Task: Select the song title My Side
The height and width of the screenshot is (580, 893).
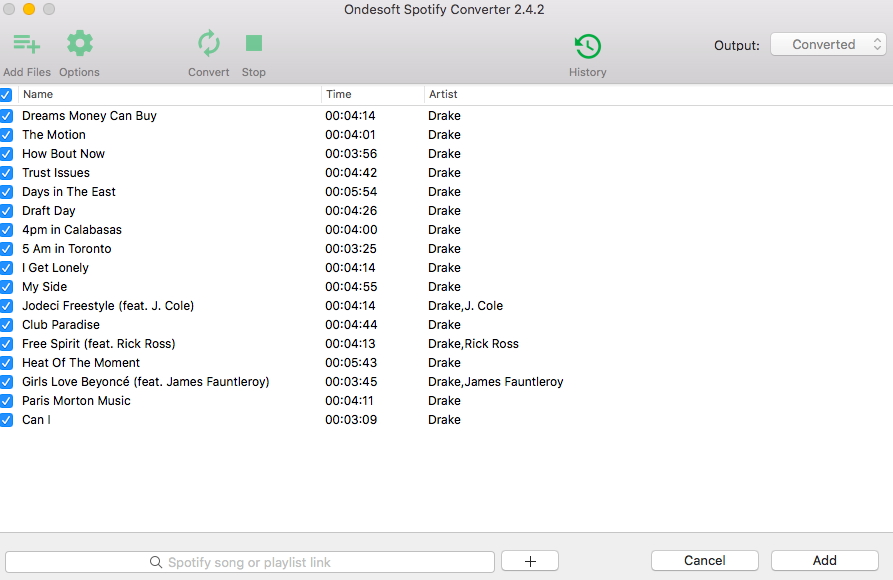Action: click(x=44, y=287)
